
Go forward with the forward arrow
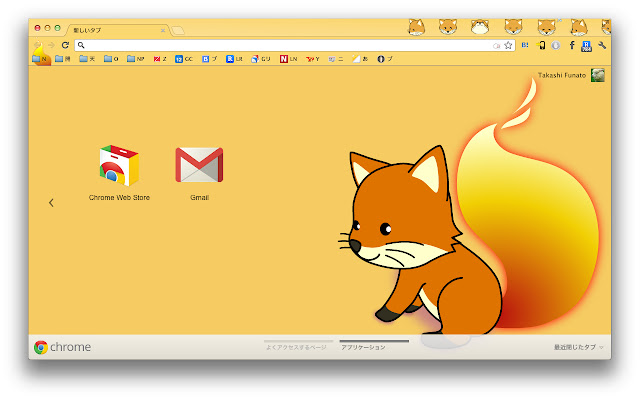click(x=51, y=45)
